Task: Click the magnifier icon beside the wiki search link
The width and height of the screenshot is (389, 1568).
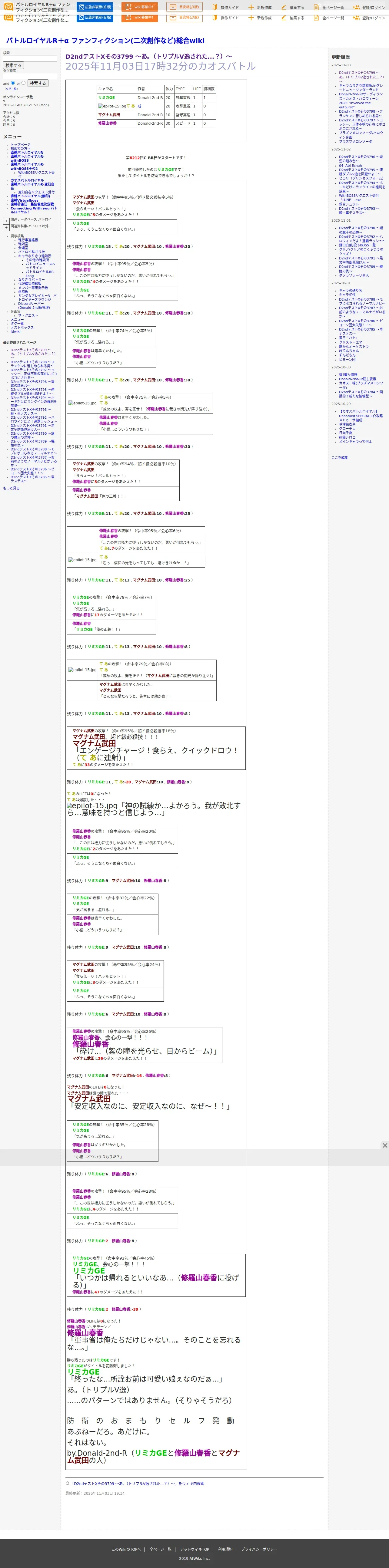Action: click(68, 1483)
